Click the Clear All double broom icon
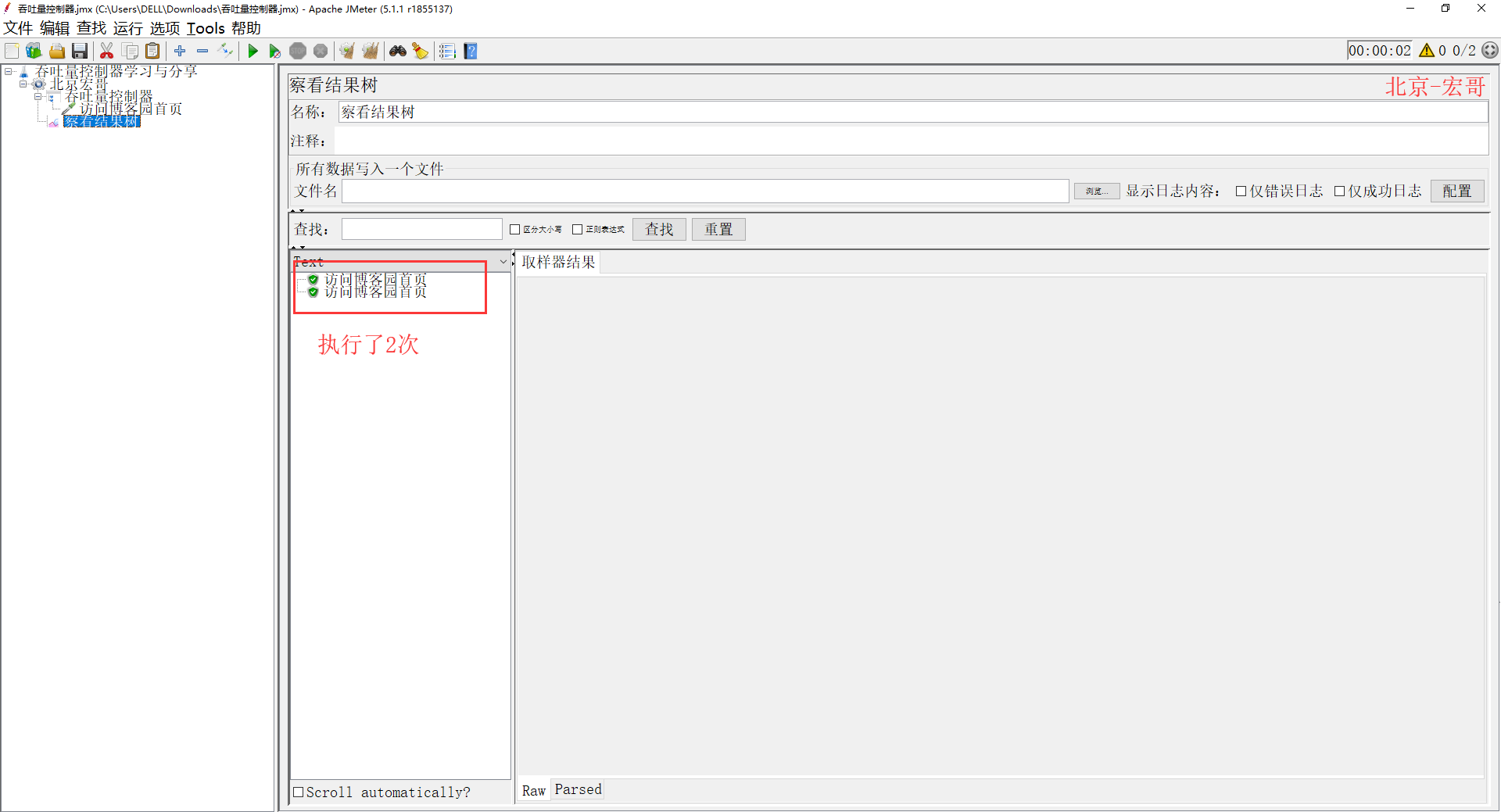 [x=370, y=51]
